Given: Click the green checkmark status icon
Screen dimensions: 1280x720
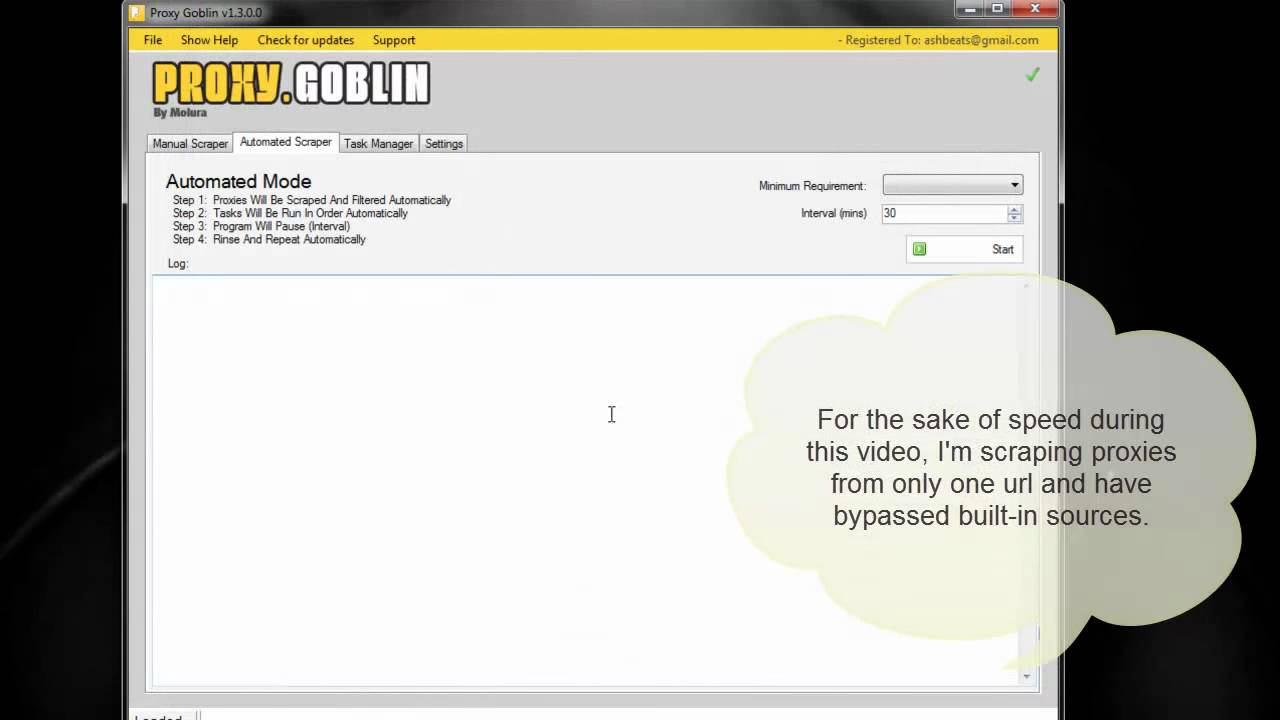Looking at the screenshot, I should (x=1033, y=75).
